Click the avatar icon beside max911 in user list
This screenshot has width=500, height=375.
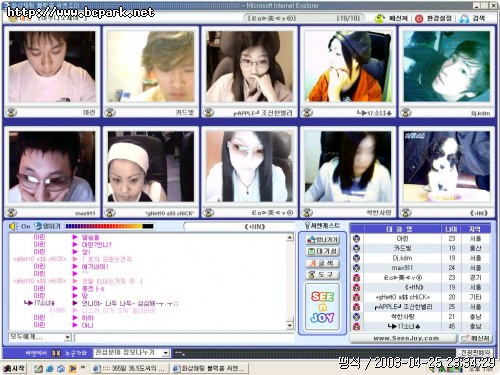[357, 268]
